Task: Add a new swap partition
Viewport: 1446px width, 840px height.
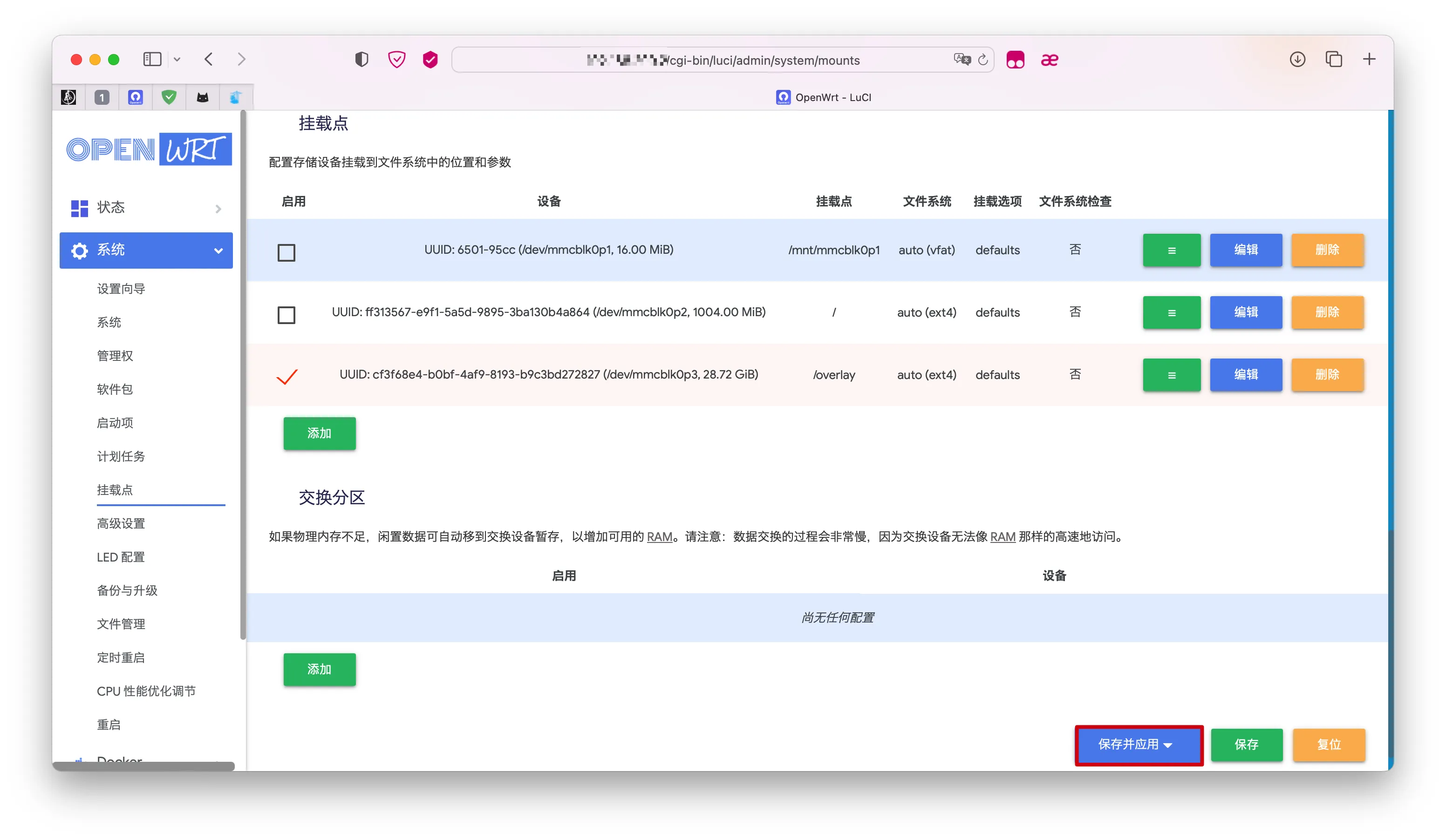Action: 319,670
